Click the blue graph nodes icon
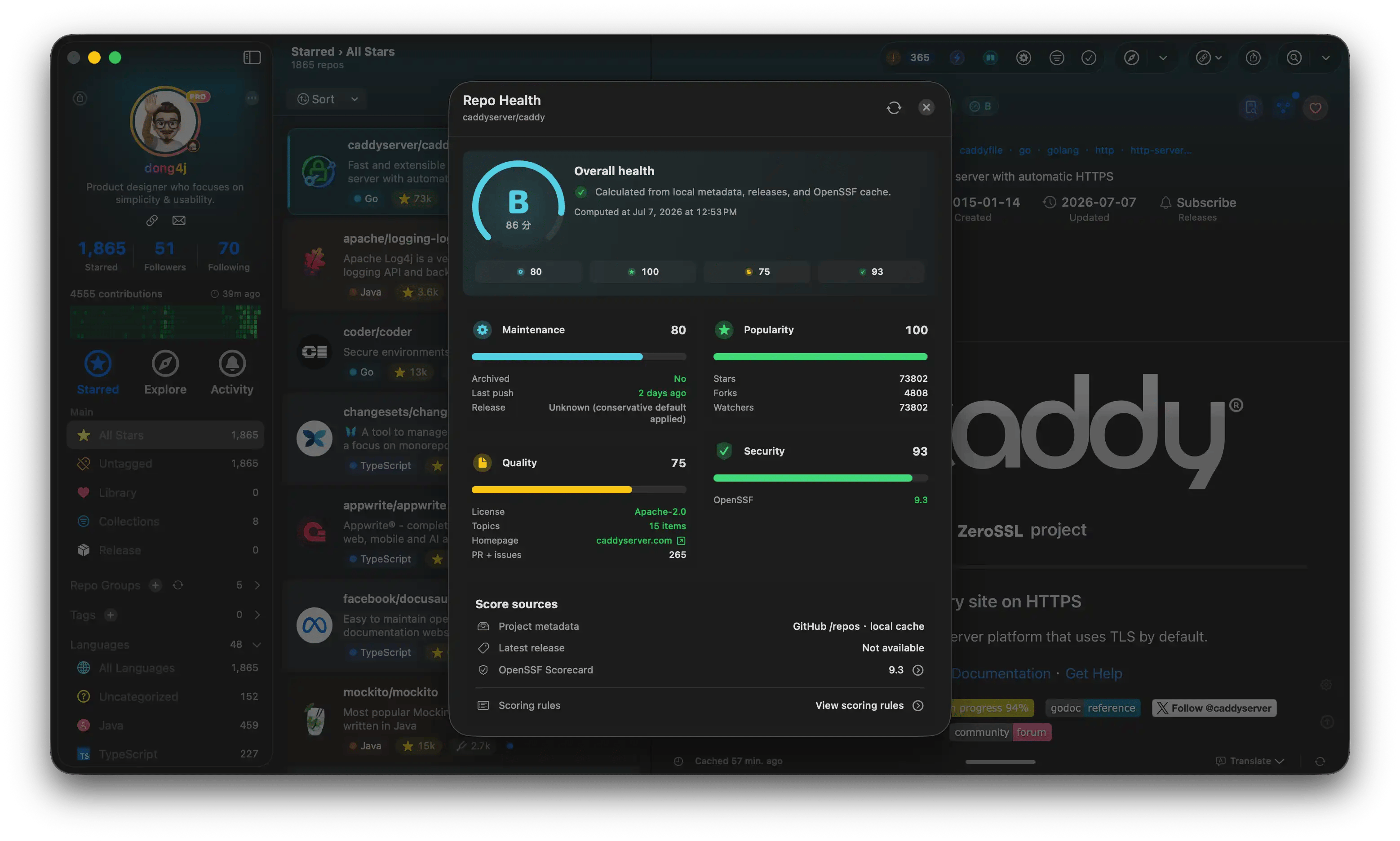The height and width of the screenshot is (841, 1400). click(1283, 107)
